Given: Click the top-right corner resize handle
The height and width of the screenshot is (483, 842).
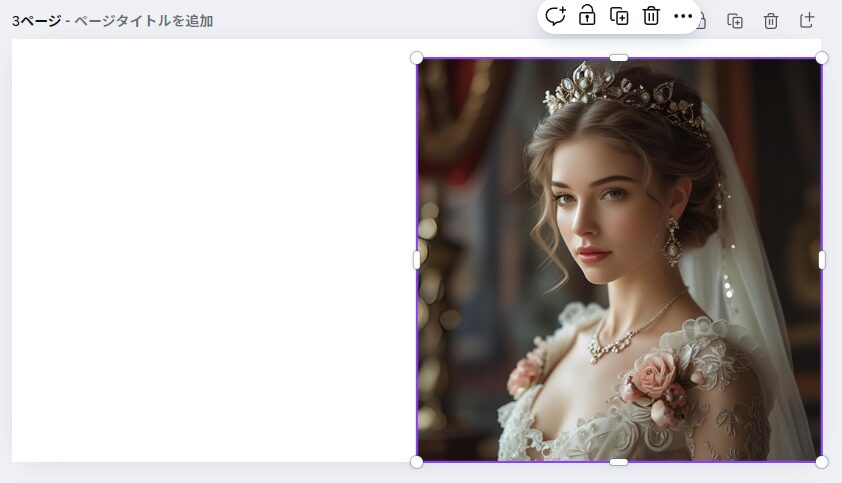Looking at the screenshot, I should point(822,57).
